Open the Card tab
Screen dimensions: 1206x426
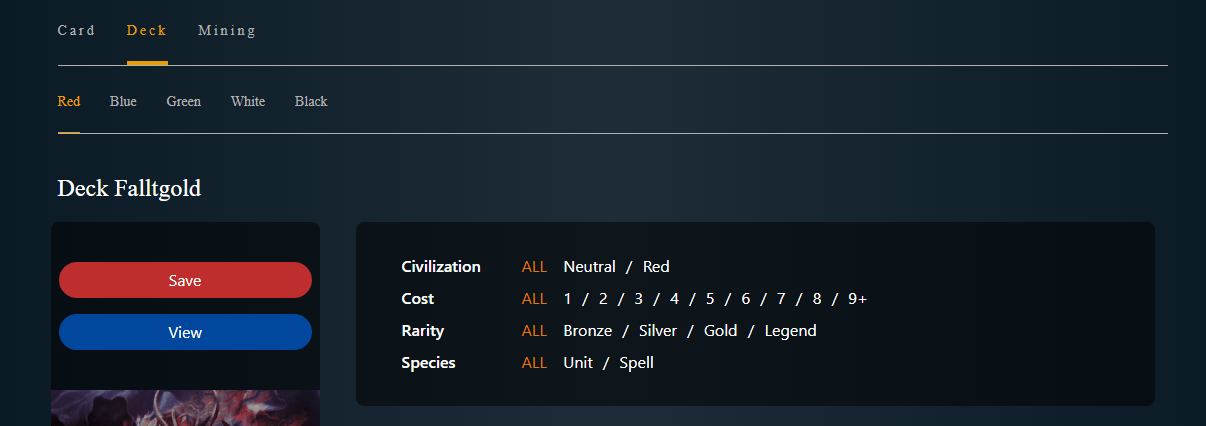(76, 30)
